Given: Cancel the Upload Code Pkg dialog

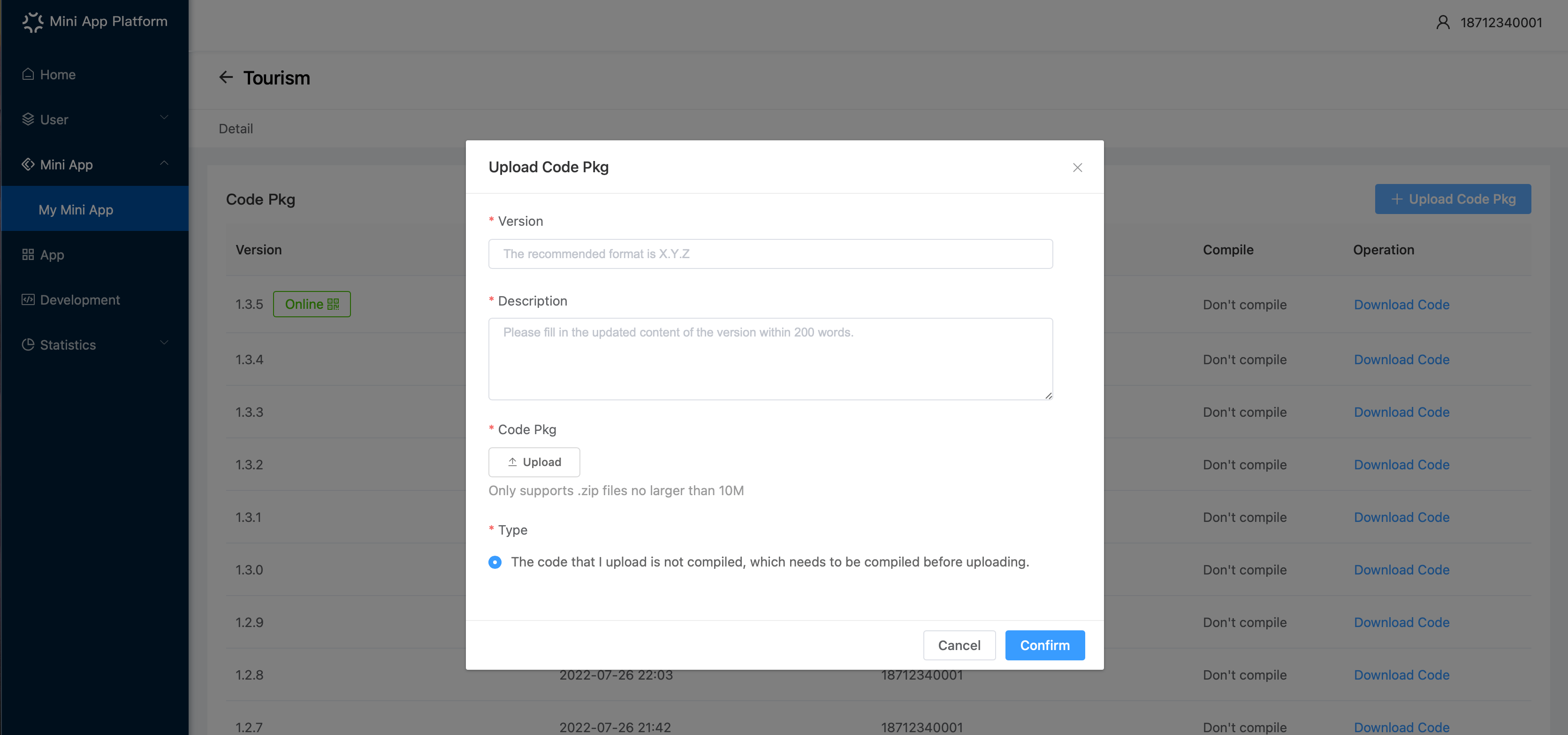Looking at the screenshot, I should (959, 645).
